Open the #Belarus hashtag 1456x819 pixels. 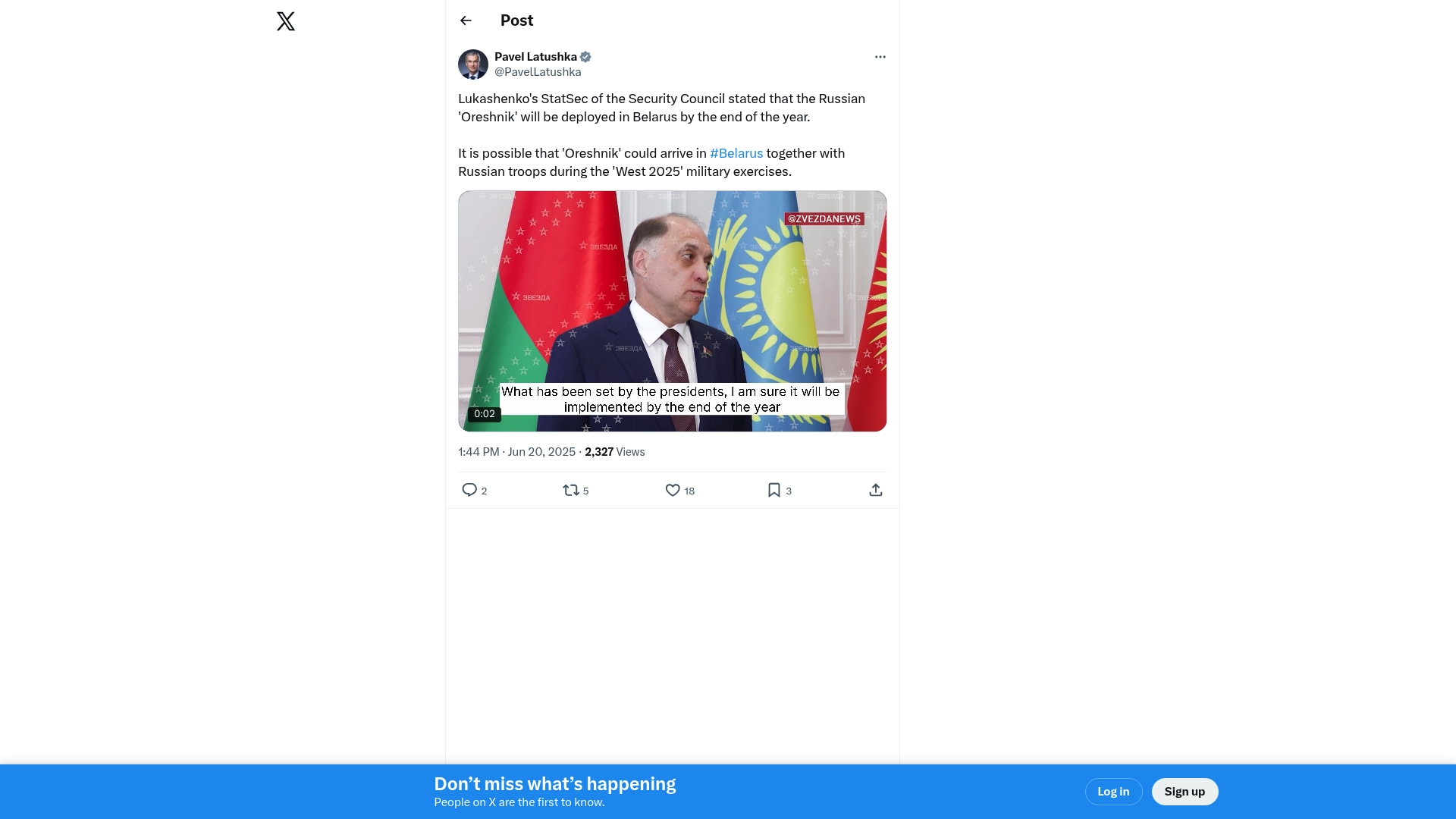pyautogui.click(x=736, y=153)
